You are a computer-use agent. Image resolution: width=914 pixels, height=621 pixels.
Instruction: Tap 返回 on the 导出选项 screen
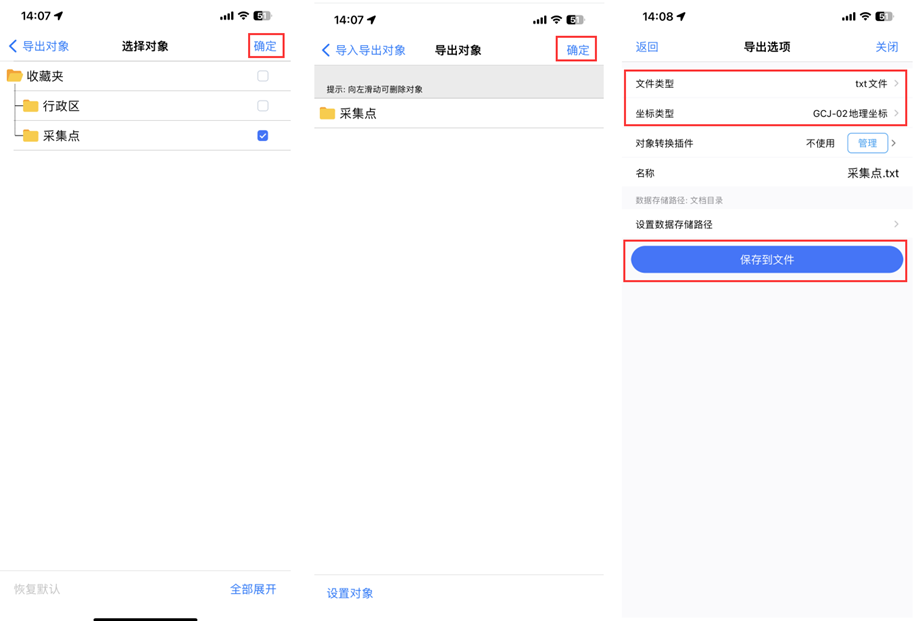click(x=645, y=48)
